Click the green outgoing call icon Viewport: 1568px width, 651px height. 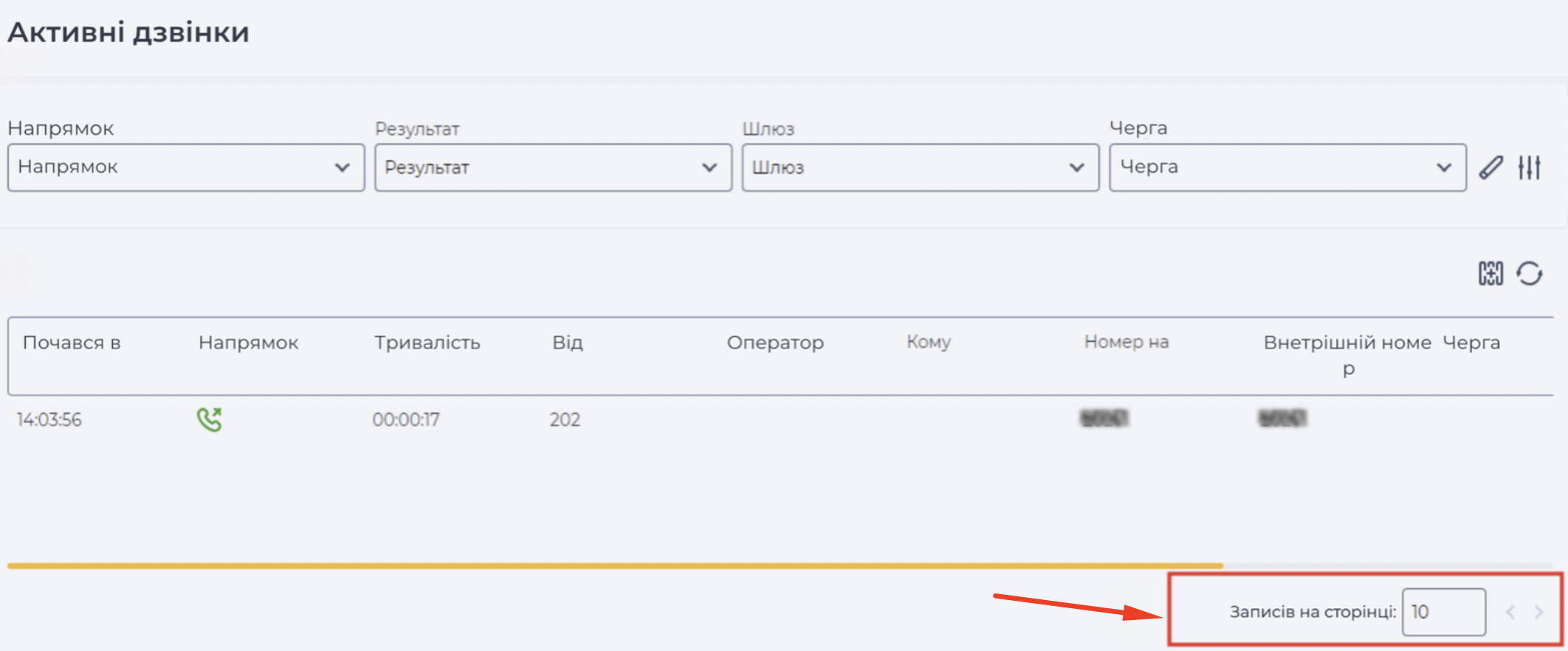[209, 419]
